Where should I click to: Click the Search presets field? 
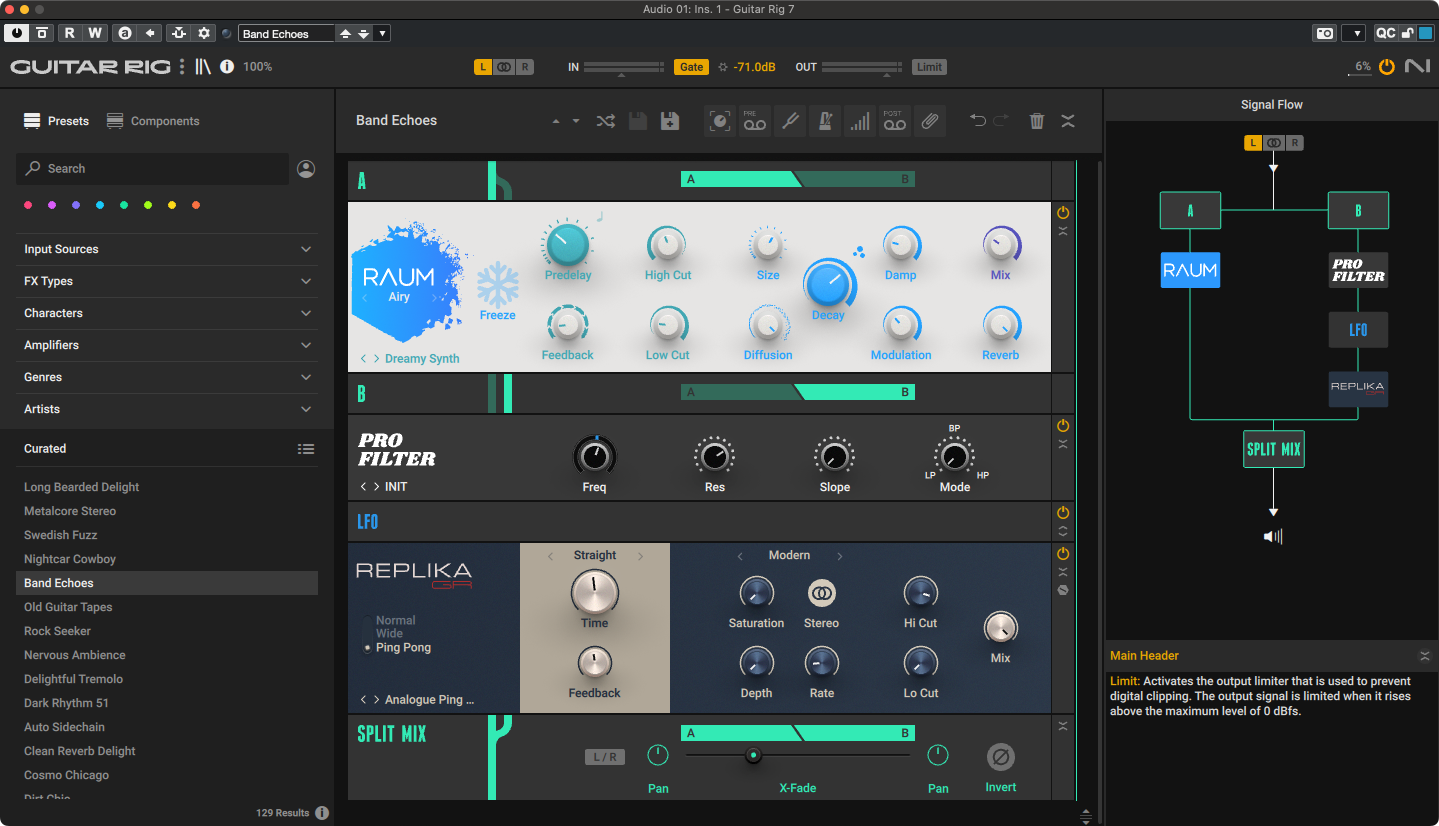(152, 169)
